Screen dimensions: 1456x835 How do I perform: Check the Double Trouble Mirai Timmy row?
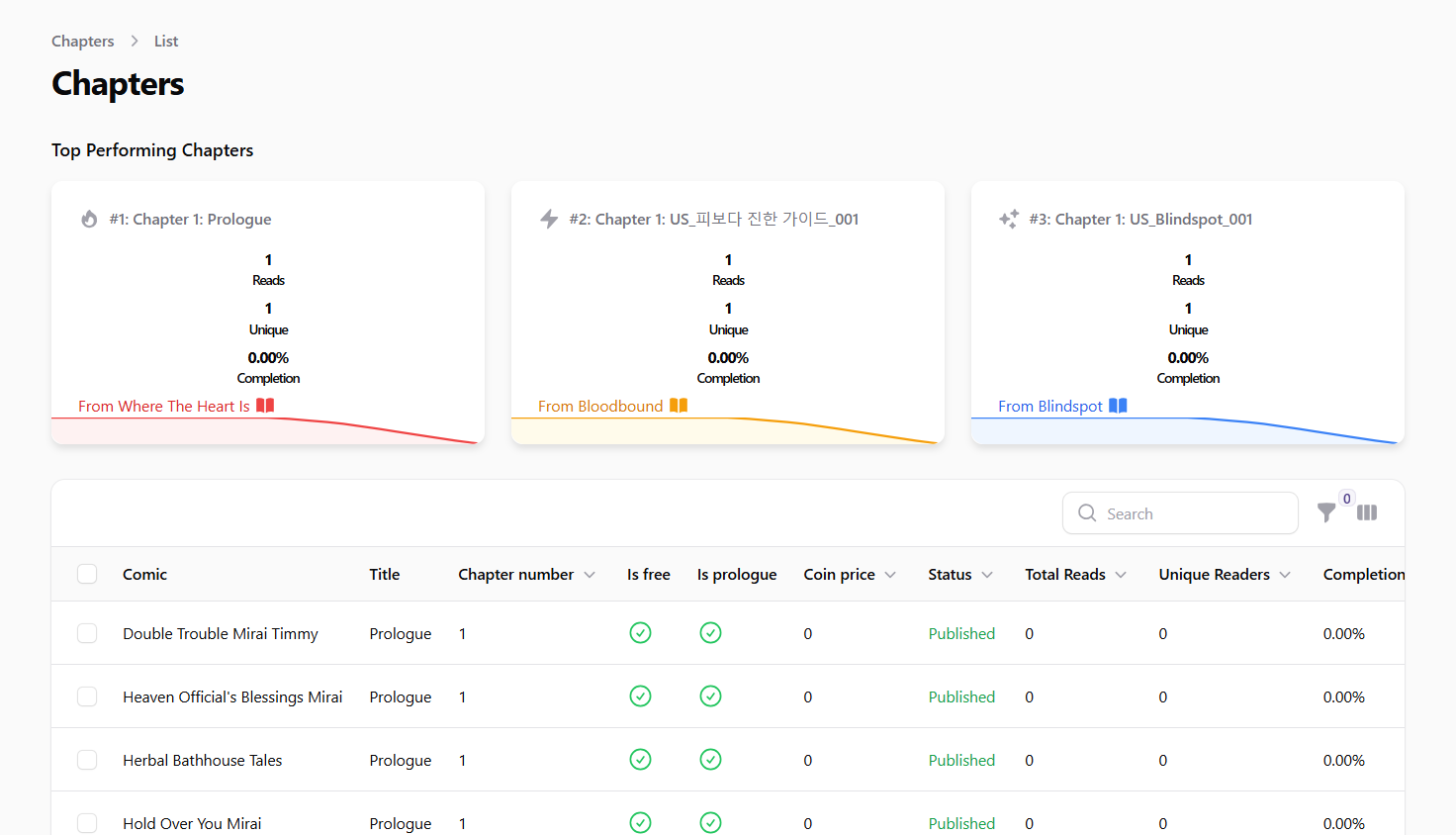tap(87, 633)
